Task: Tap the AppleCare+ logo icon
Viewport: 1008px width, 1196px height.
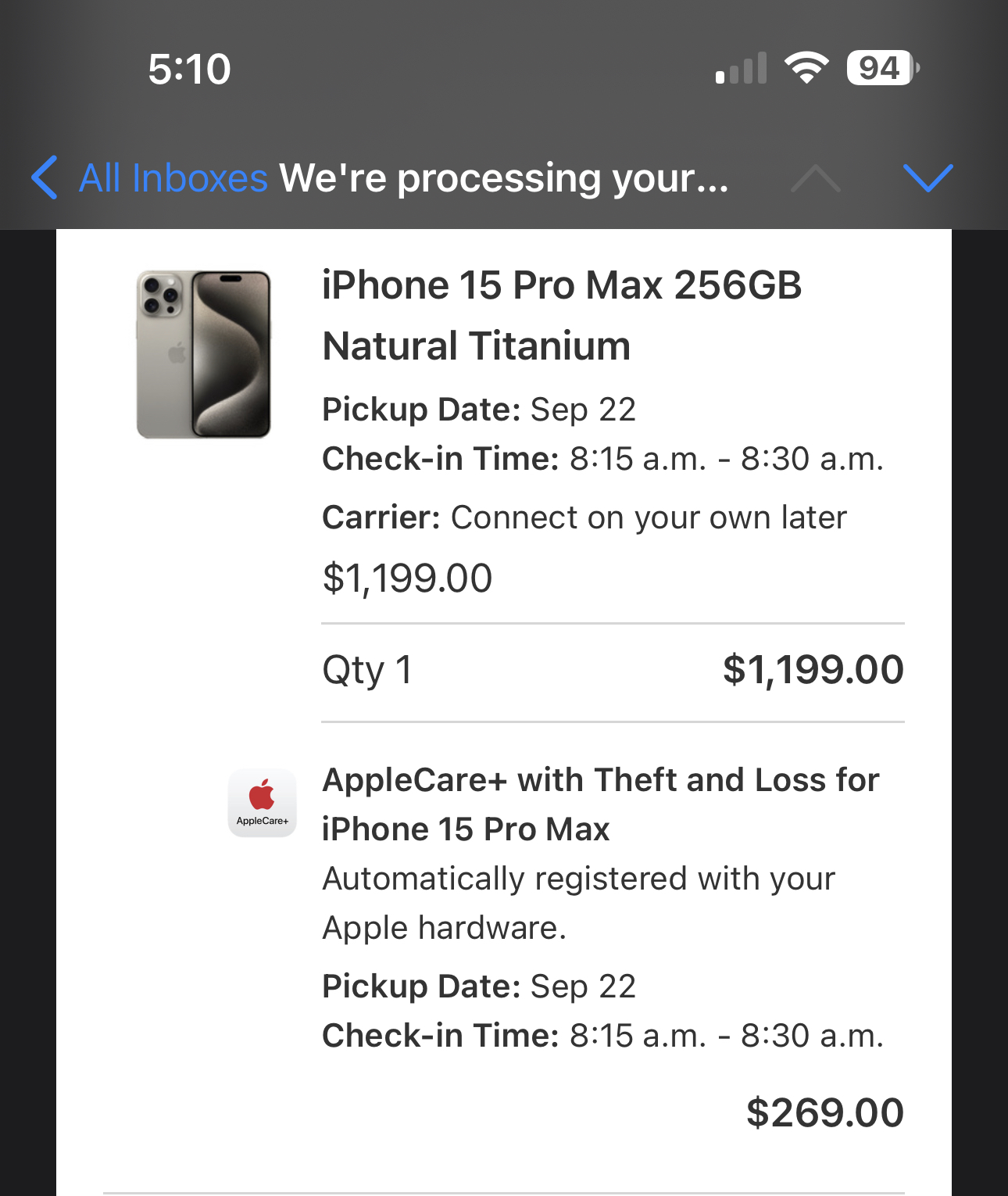Action: point(262,803)
